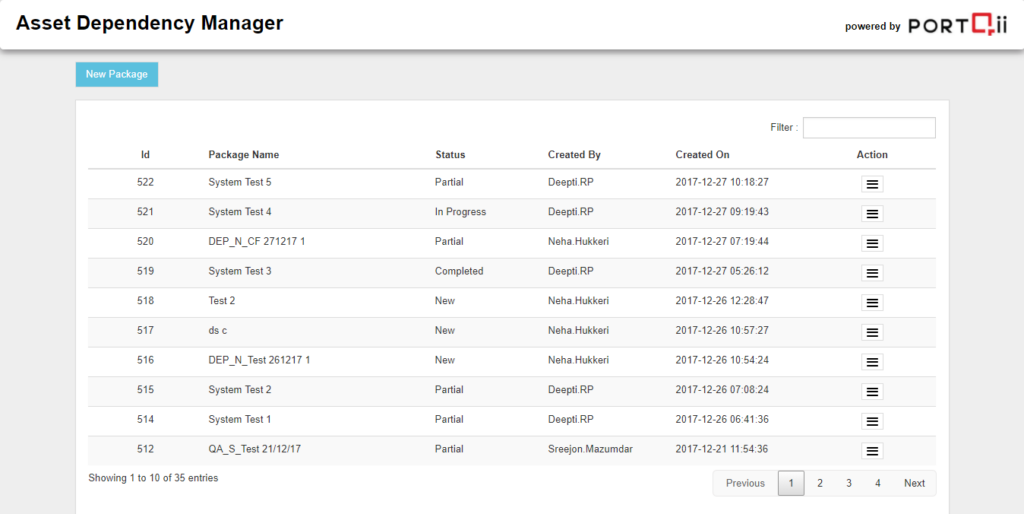Go to page 3 of entries
Image resolution: width=1024 pixels, height=514 pixels.
849,483
